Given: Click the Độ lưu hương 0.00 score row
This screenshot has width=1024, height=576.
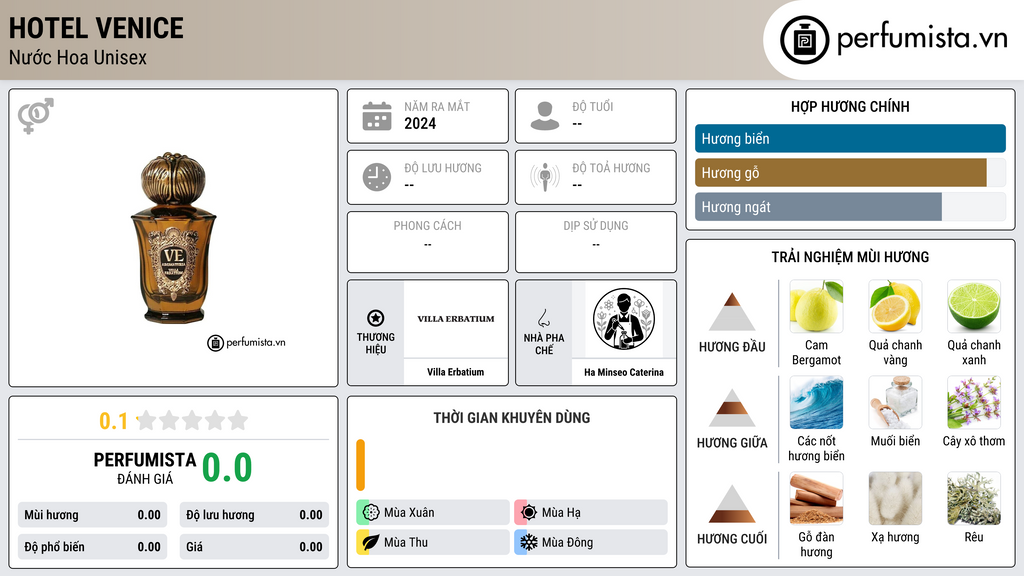Looking at the screenshot, I should click(x=254, y=515).
